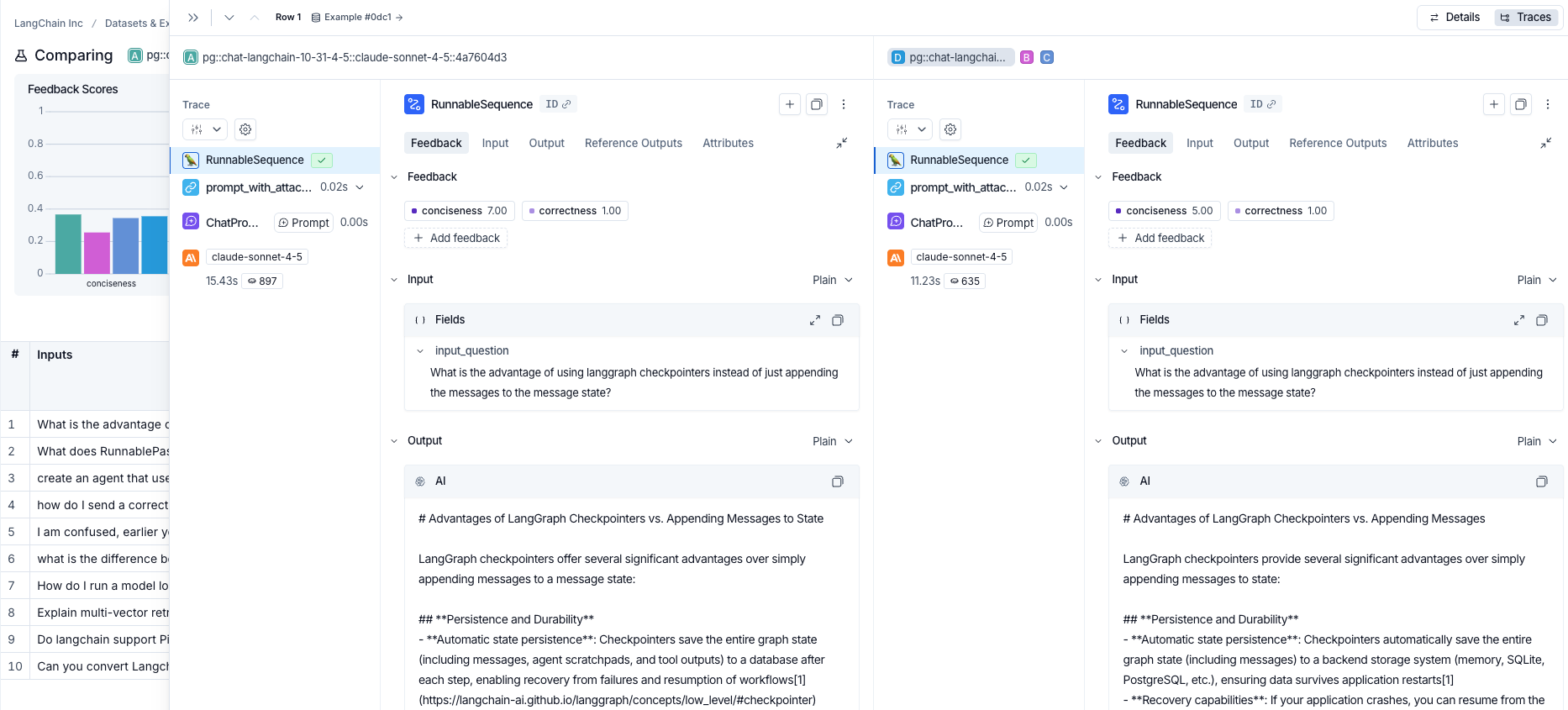The image size is (1568, 710).
Task: Select experiment D tab pg::chat-langchai...
Action: [950, 57]
